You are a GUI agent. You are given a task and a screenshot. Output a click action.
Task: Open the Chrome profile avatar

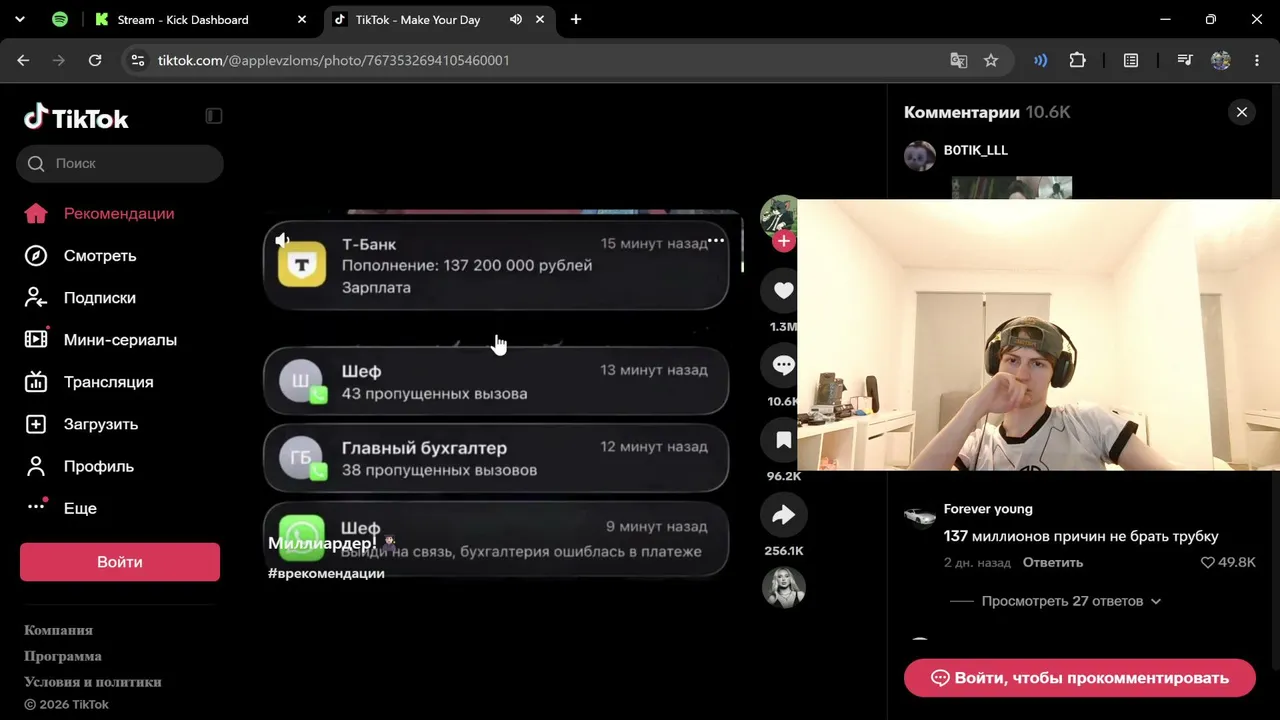click(x=1221, y=60)
